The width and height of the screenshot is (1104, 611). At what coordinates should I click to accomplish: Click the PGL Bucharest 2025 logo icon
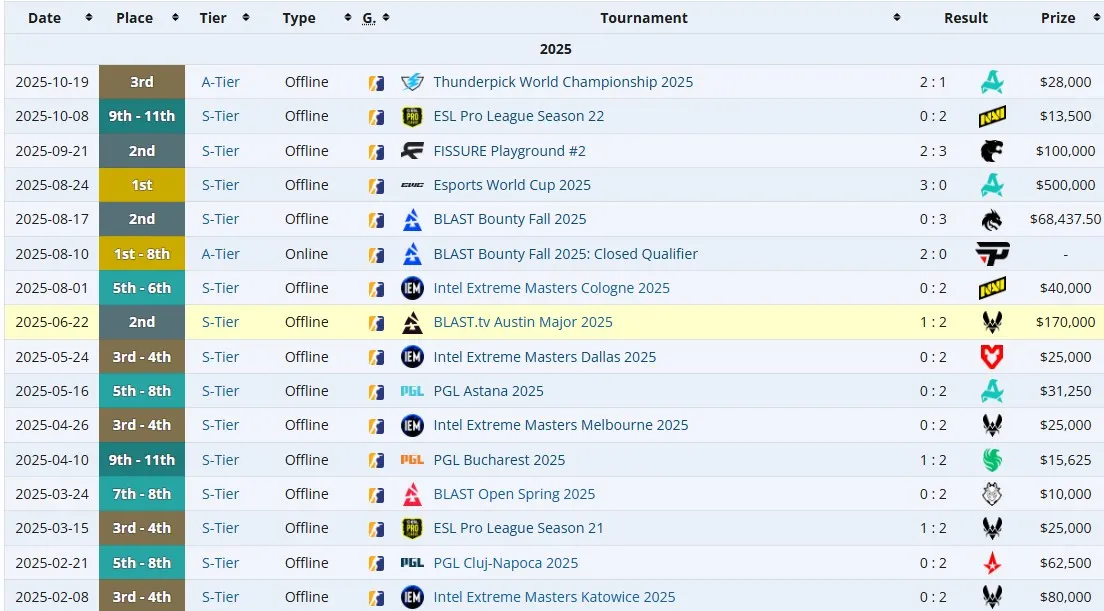[412, 460]
